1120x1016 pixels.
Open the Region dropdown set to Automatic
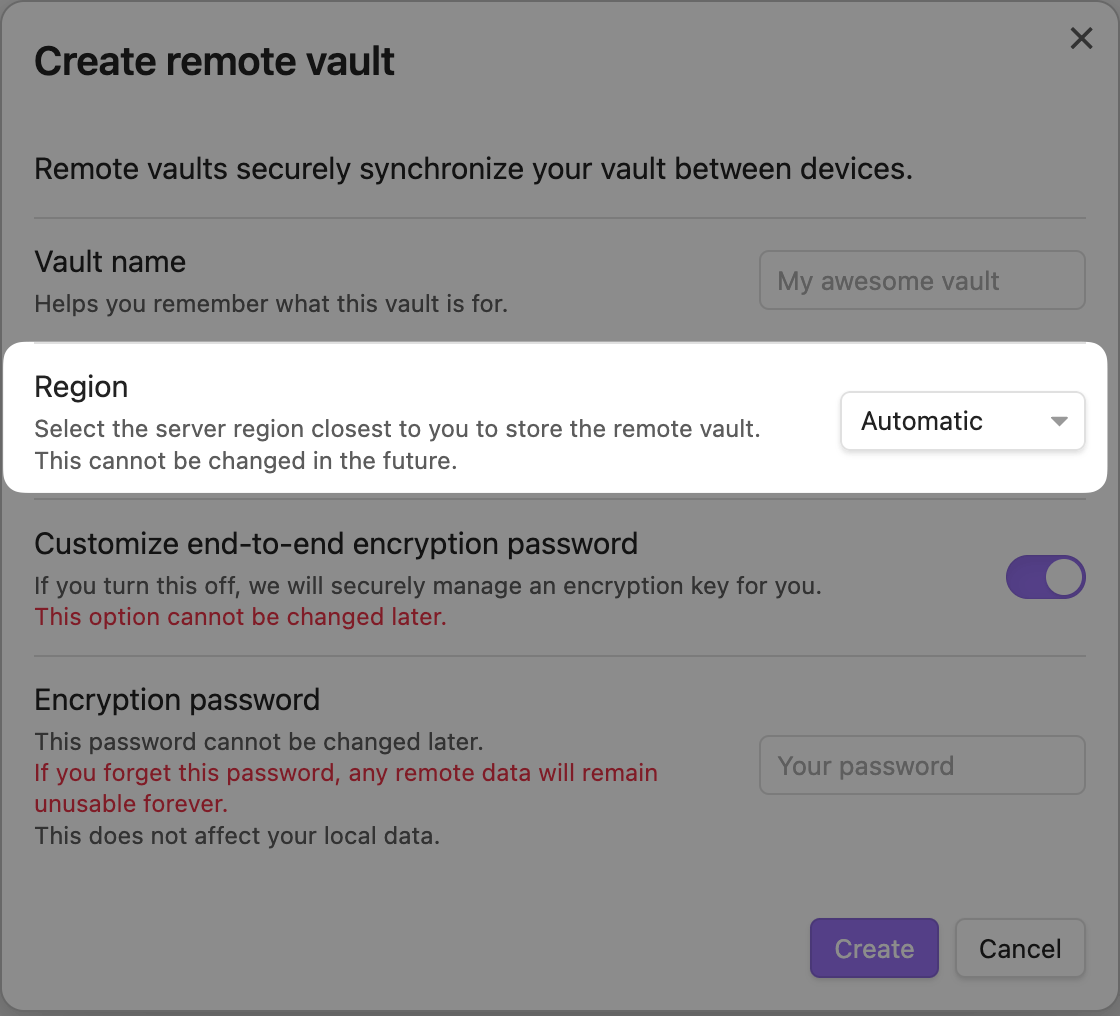tap(962, 421)
